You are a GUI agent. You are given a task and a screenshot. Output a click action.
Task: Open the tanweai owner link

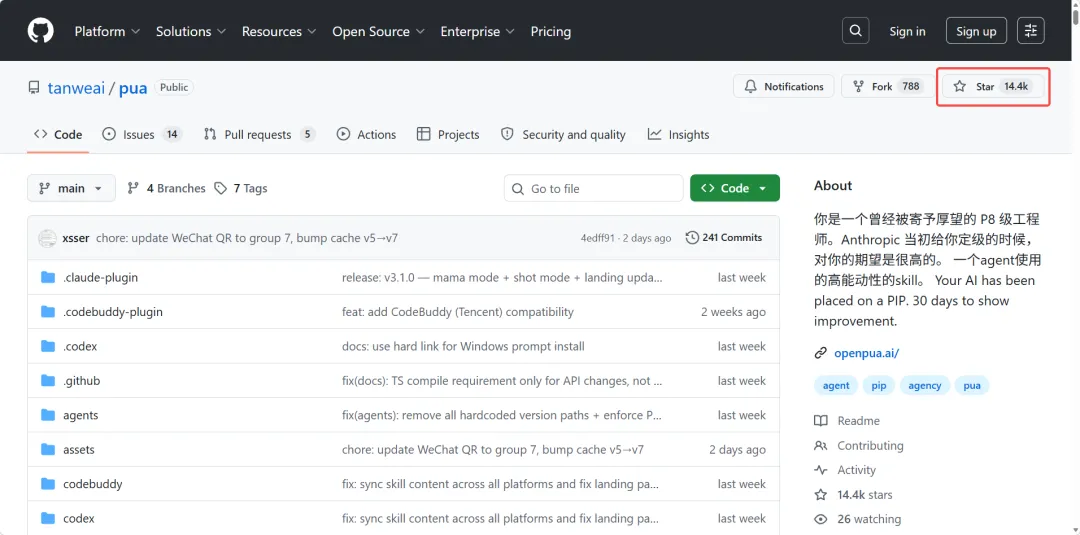pyautogui.click(x=76, y=88)
